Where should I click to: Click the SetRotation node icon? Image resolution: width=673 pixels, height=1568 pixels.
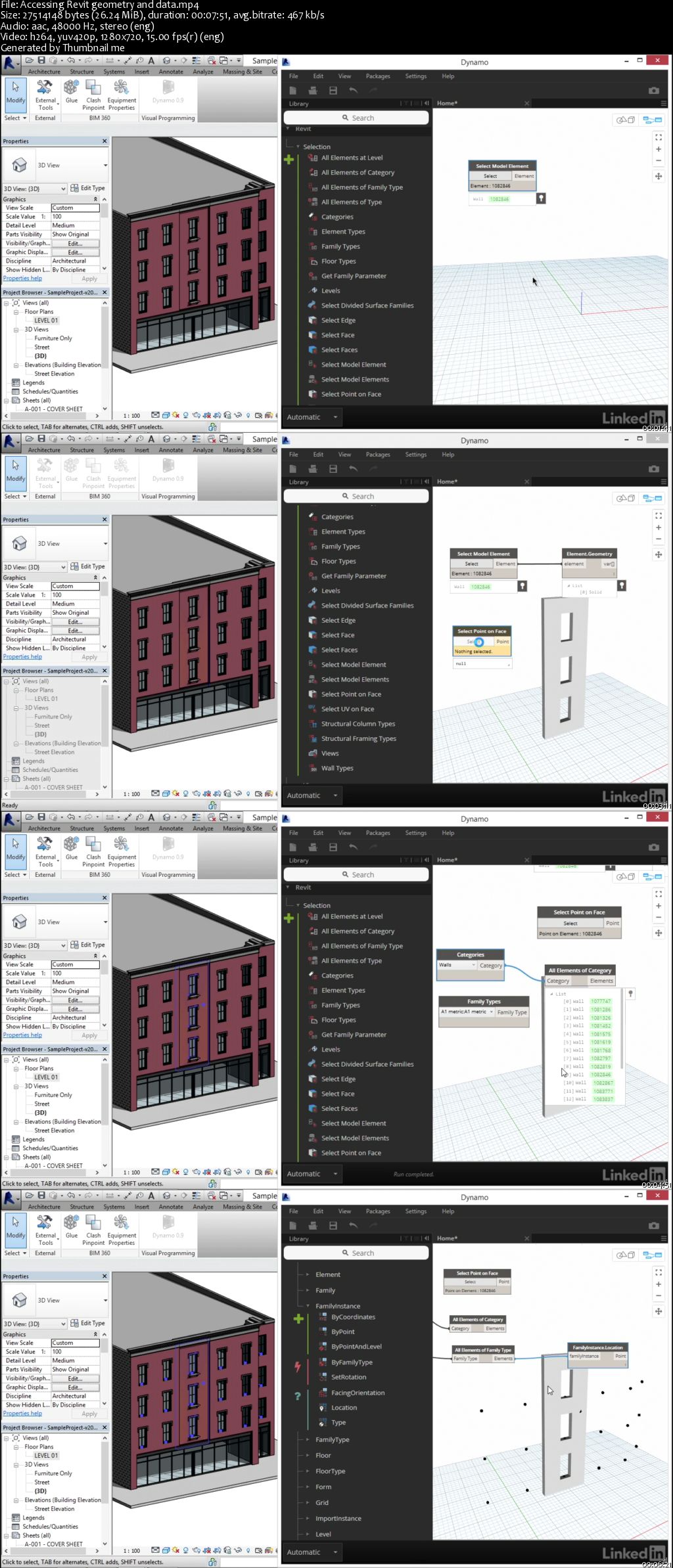(323, 1376)
